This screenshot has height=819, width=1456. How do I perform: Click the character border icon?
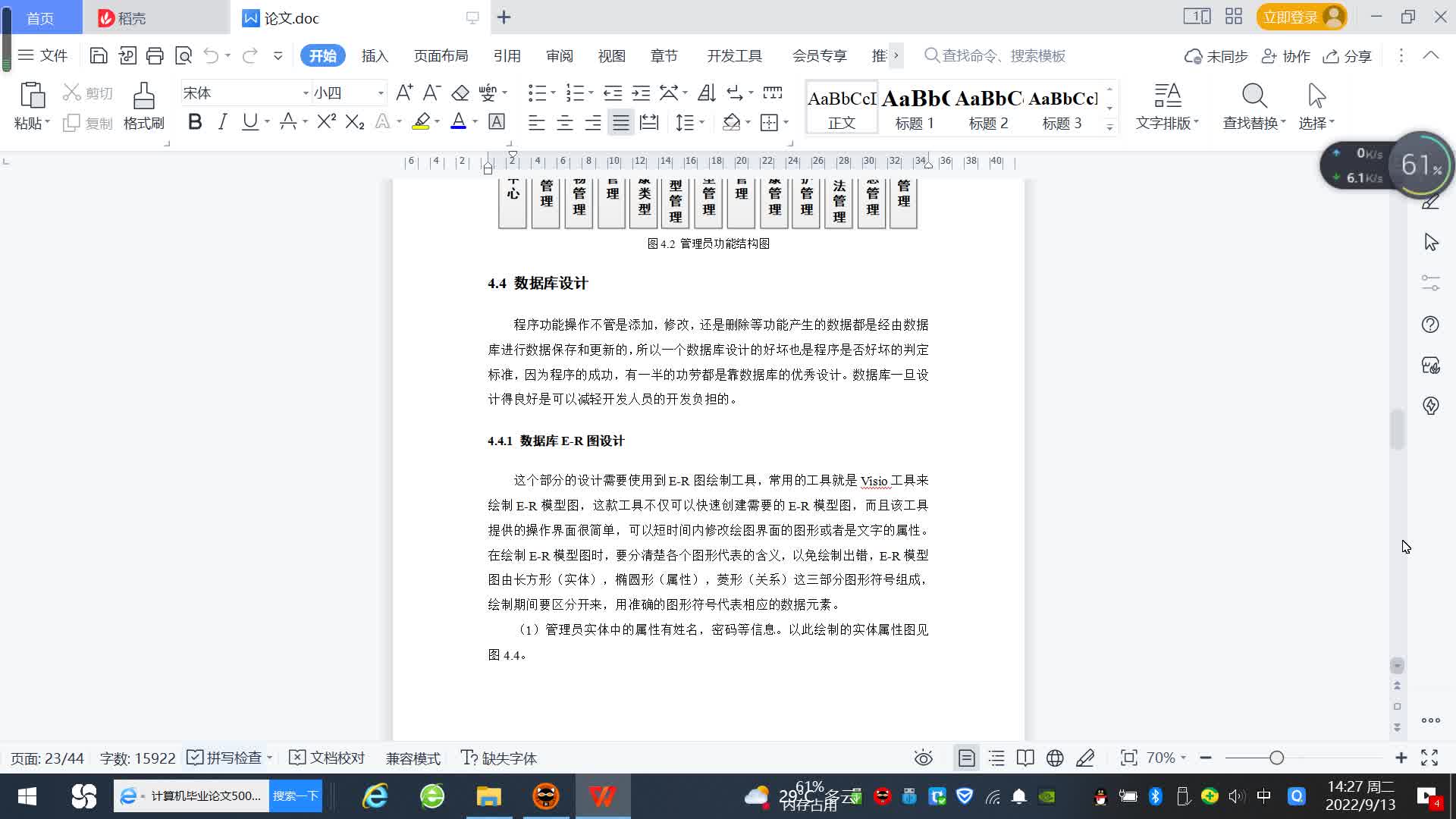[x=497, y=121]
